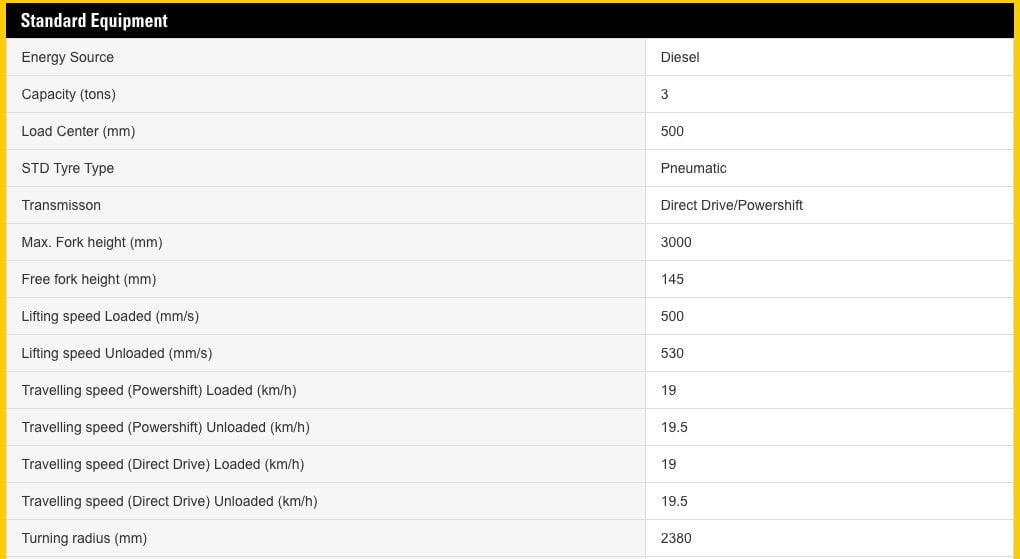Click the 3000 fork height value
This screenshot has height=559, width=1020.
(676, 242)
